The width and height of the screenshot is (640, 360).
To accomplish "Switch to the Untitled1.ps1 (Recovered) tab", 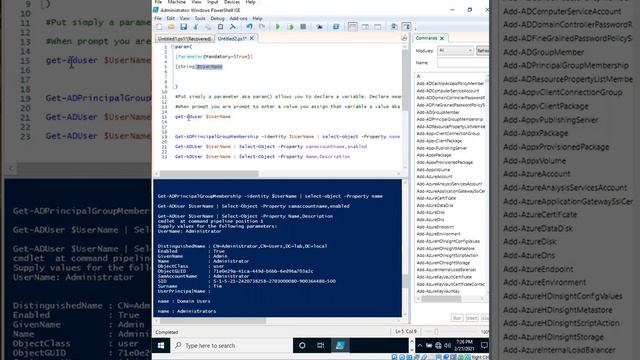I will pyautogui.click(x=184, y=39).
